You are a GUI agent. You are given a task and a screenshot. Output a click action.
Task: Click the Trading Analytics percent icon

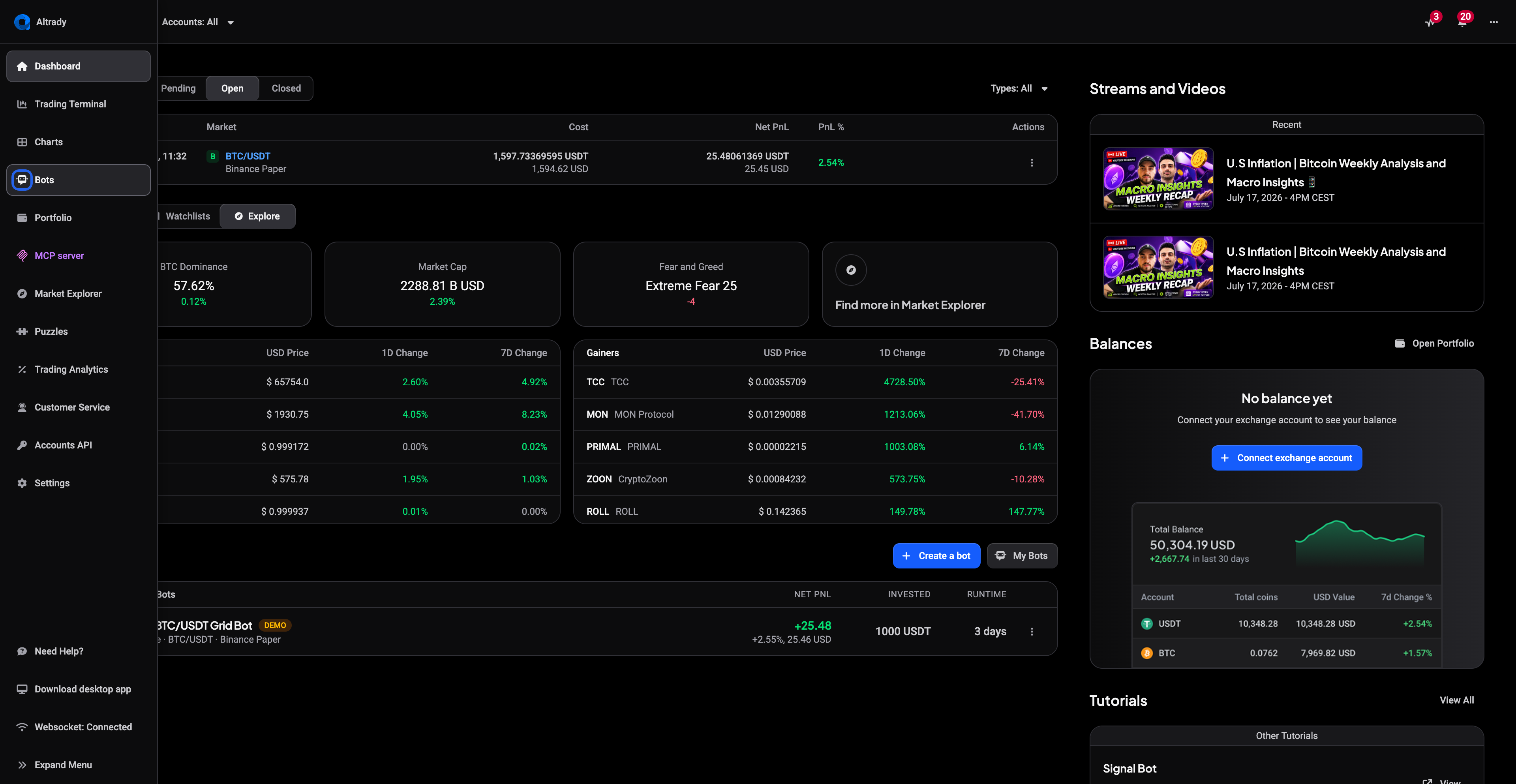click(x=23, y=369)
